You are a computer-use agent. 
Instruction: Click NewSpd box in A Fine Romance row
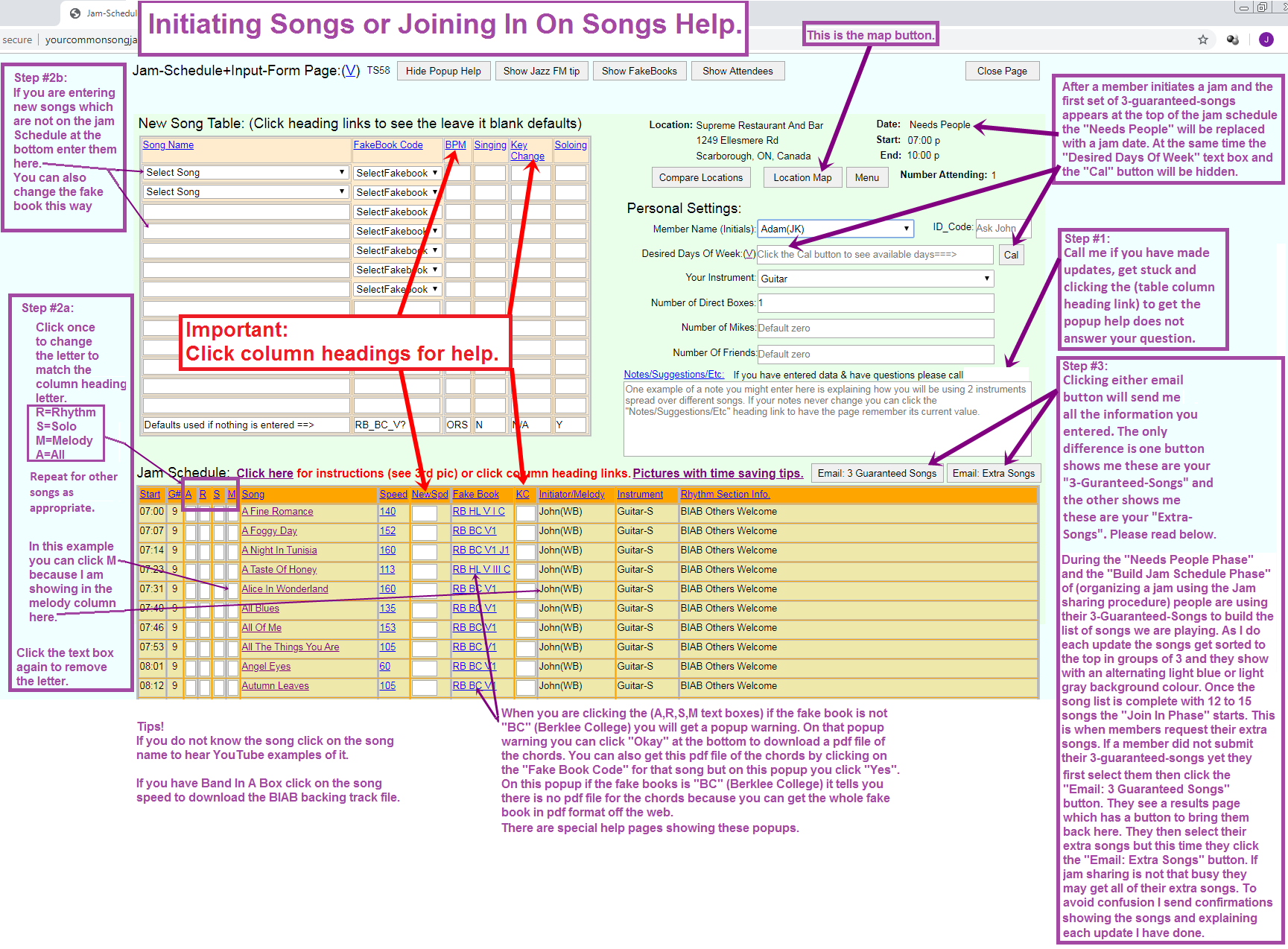(x=425, y=512)
